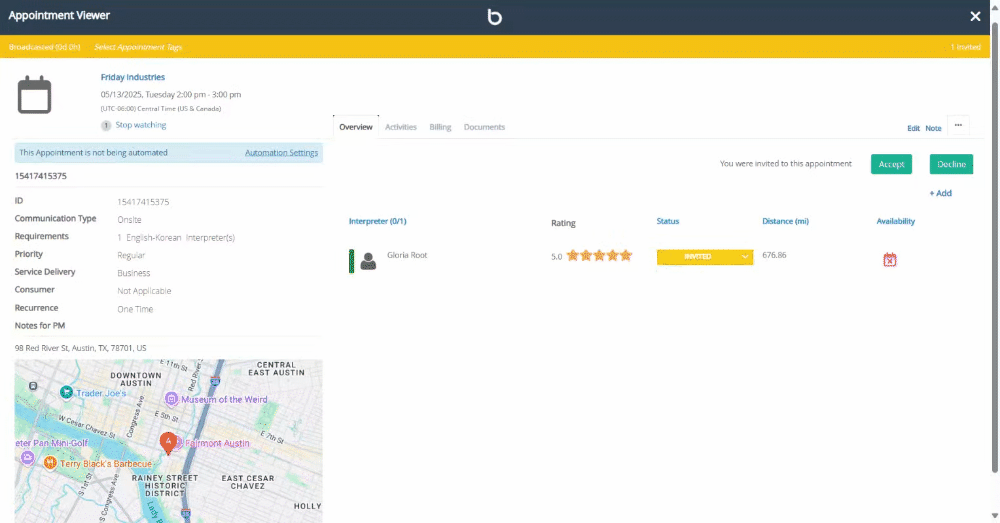The height and width of the screenshot is (523, 1000).
Task: Decline the appointment invitation
Action: tap(951, 164)
